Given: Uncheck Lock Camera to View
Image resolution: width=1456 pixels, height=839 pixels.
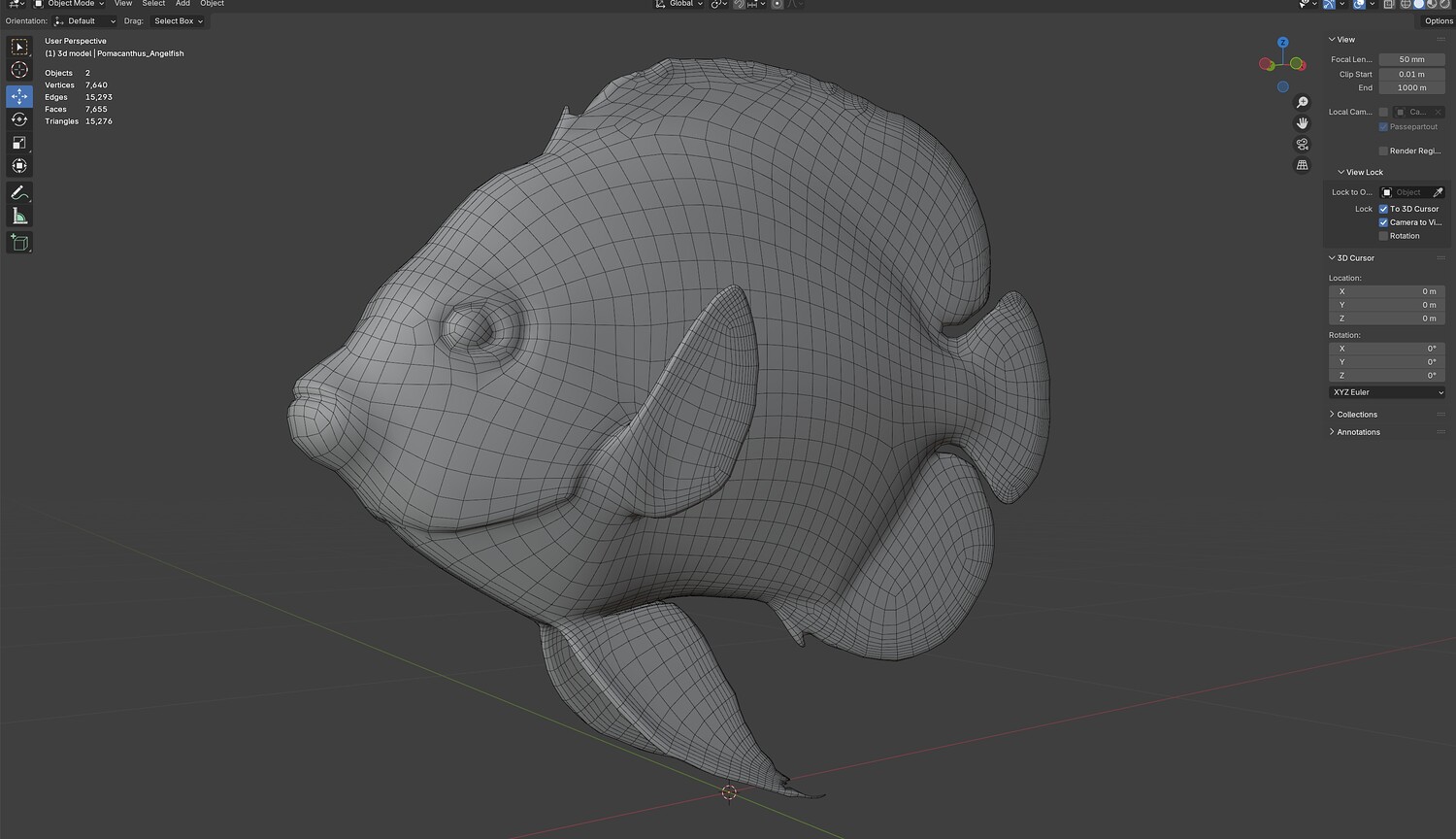Looking at the screenshot, I should [x=1383, y=222].
